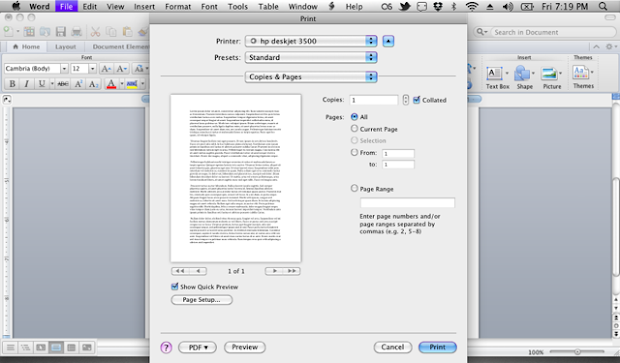Click the printer icon in Word toolbar
The image size is (620, 363).
(76, 32)
